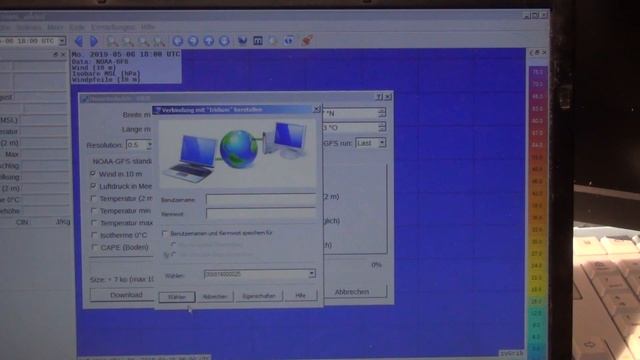Image resolution: width=640 pixels, height=360 pixels.
Task: Click Hilfe button in dial-up dialog
Action: pyautogui.click(x=301, y=295)
